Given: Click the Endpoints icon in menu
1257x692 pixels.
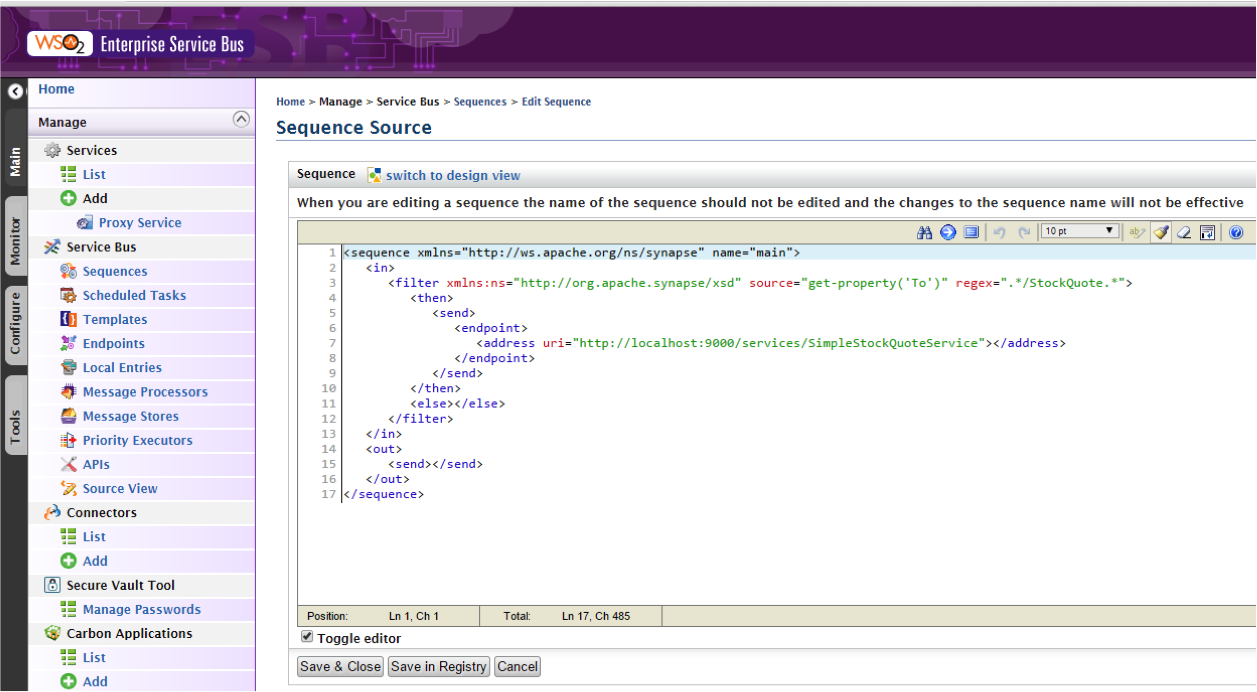Looking at the screenshot, I should [68, 343].
